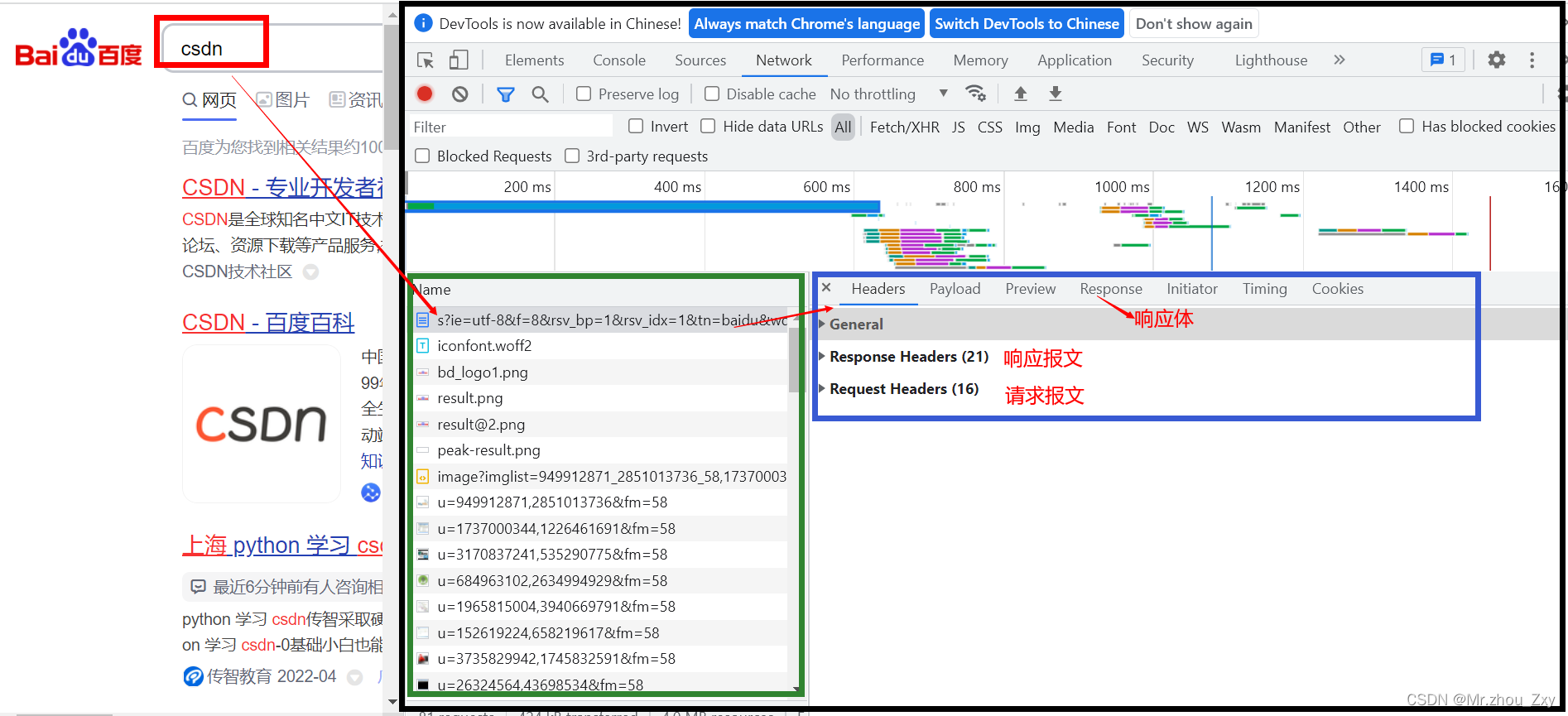Open network conditions wifi icon

coord(976,94)
